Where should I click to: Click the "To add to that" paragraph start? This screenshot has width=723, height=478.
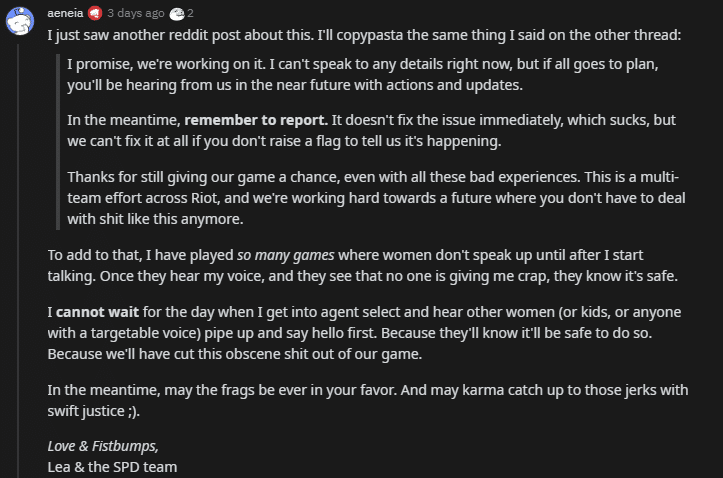[90, 254]
